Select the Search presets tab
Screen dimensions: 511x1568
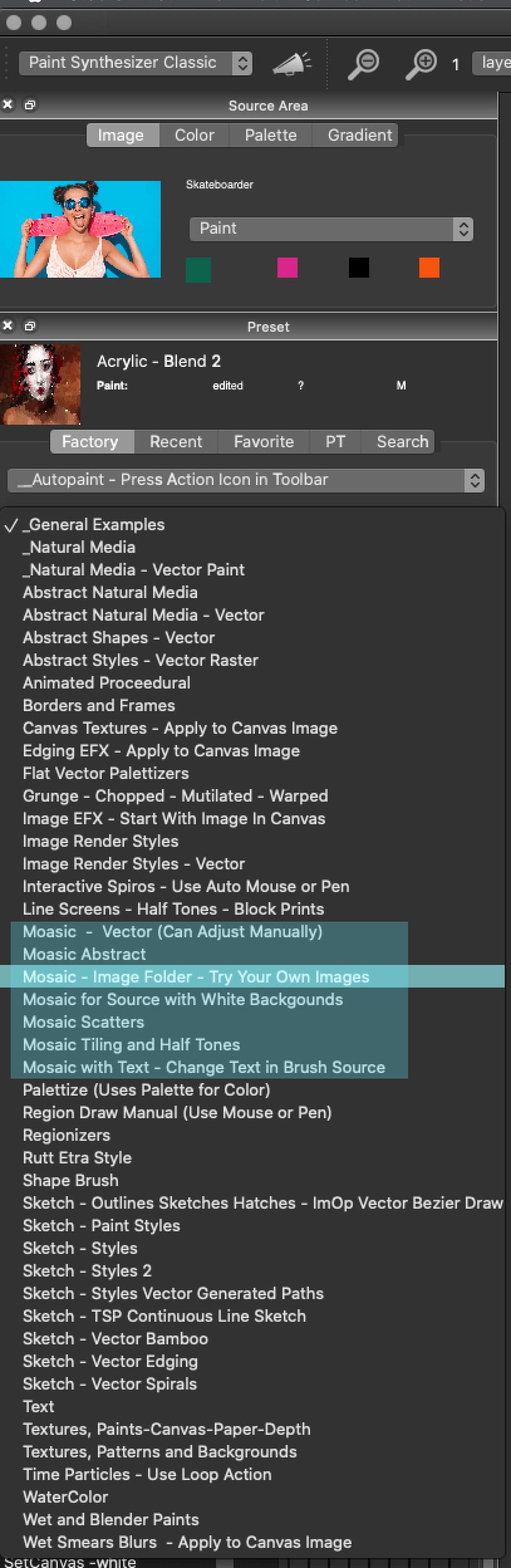point(402,442)
